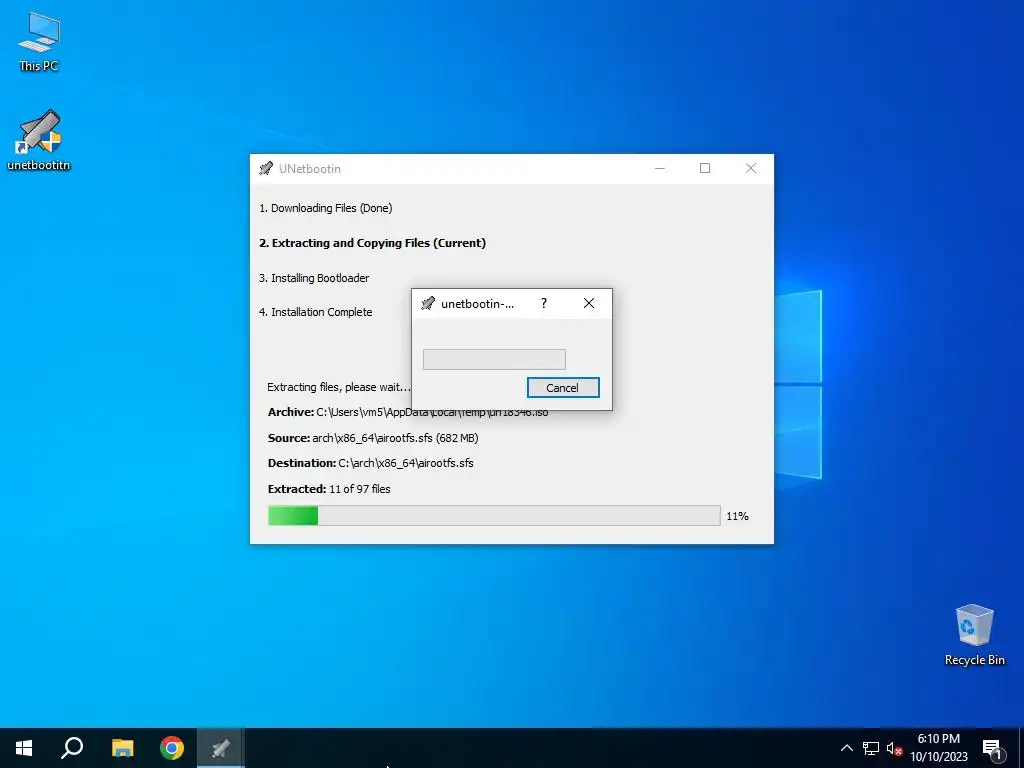Click the Destination C:\arch\x86_64\airootfs.sfs line

point(370,463)
